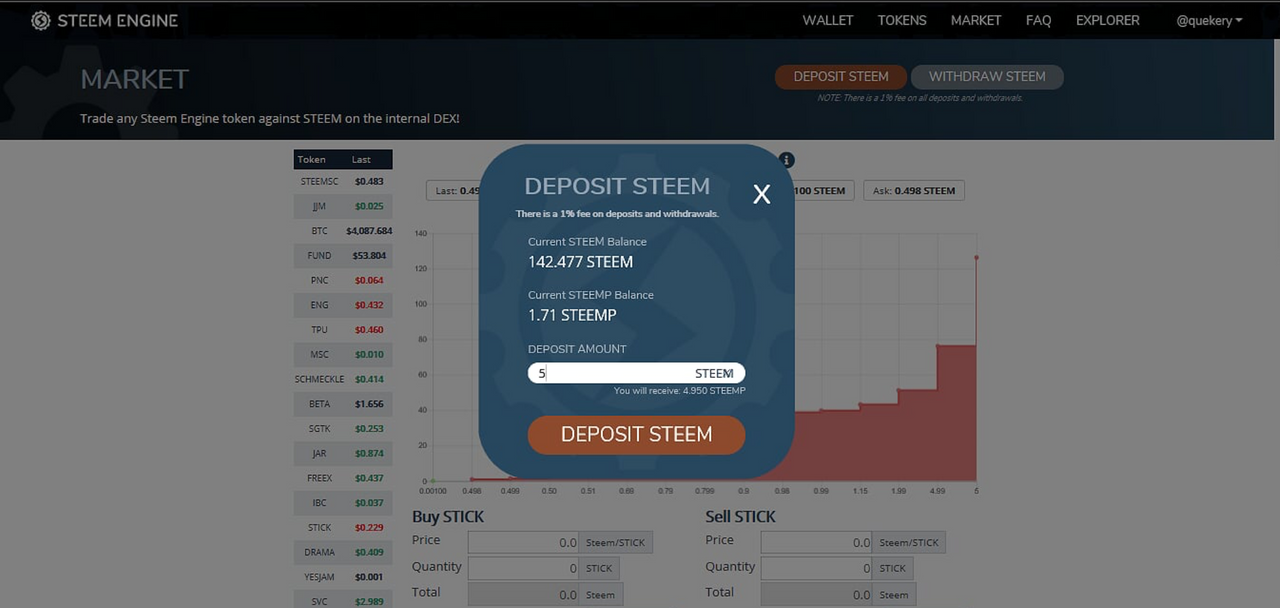
Task: Select the MSC token row
Action: [343, 355]
